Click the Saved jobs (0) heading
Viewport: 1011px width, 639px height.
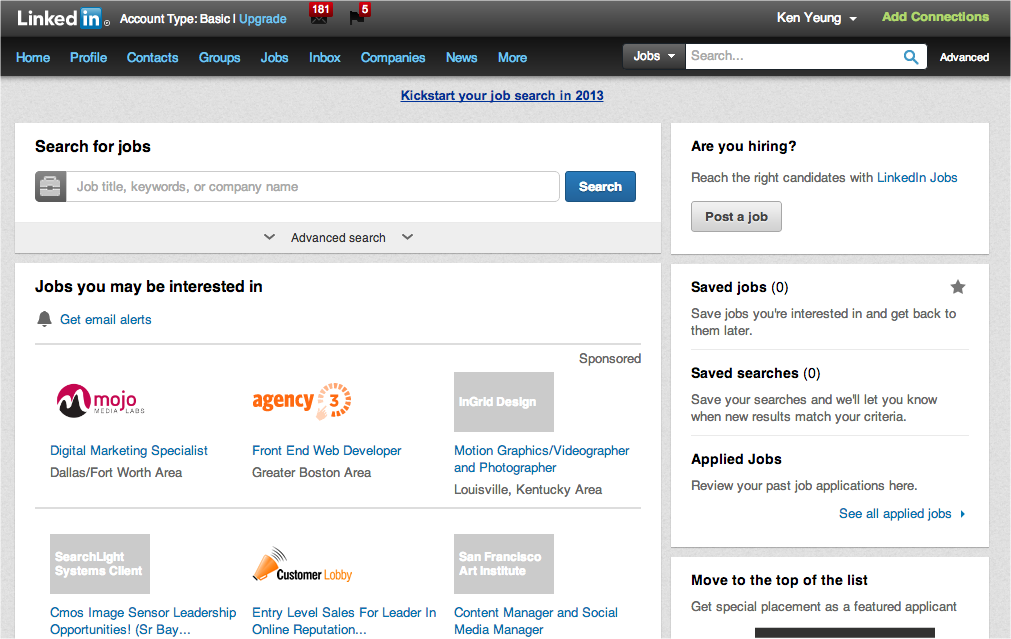[740, 287]
